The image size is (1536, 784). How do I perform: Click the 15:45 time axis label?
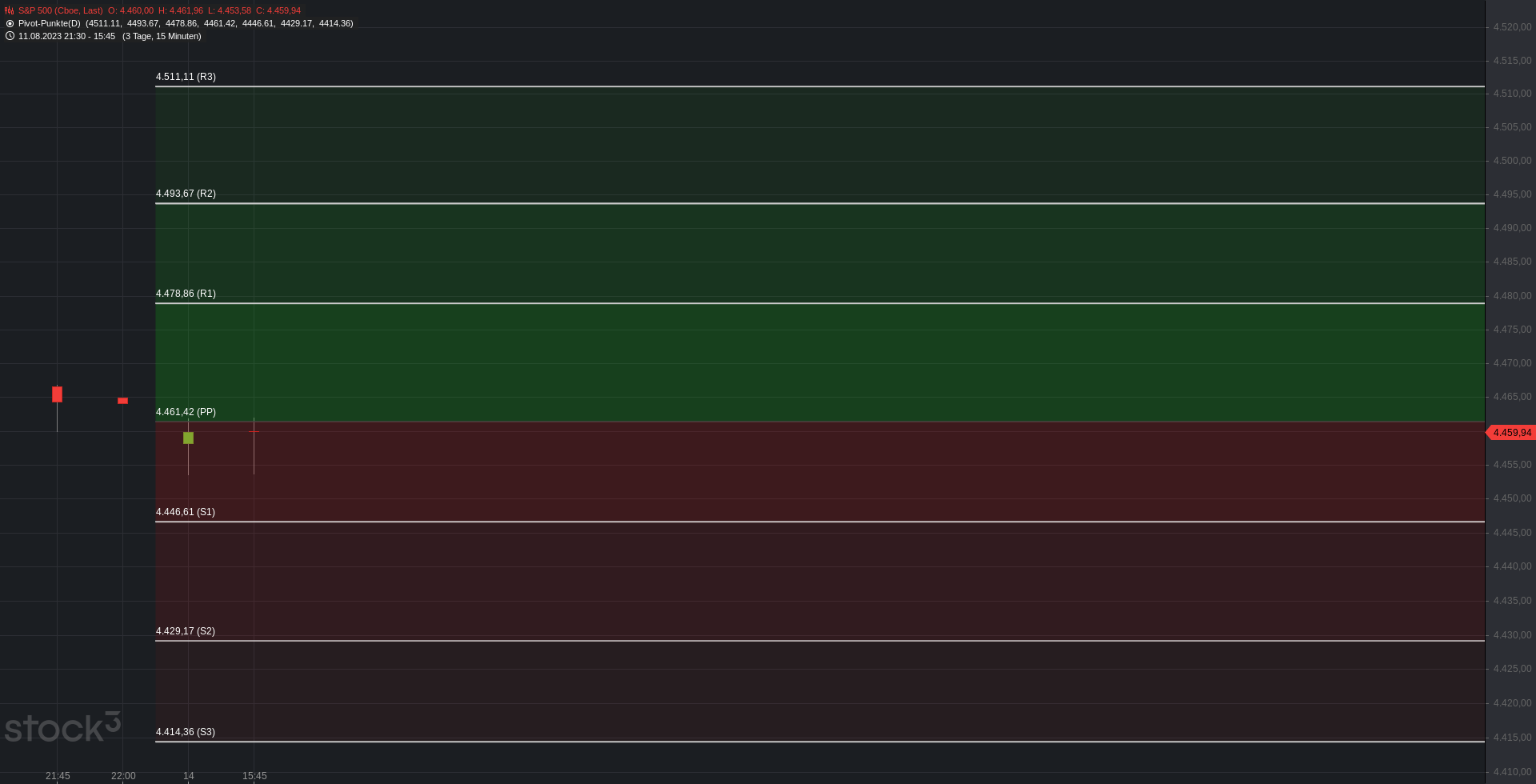254,776
